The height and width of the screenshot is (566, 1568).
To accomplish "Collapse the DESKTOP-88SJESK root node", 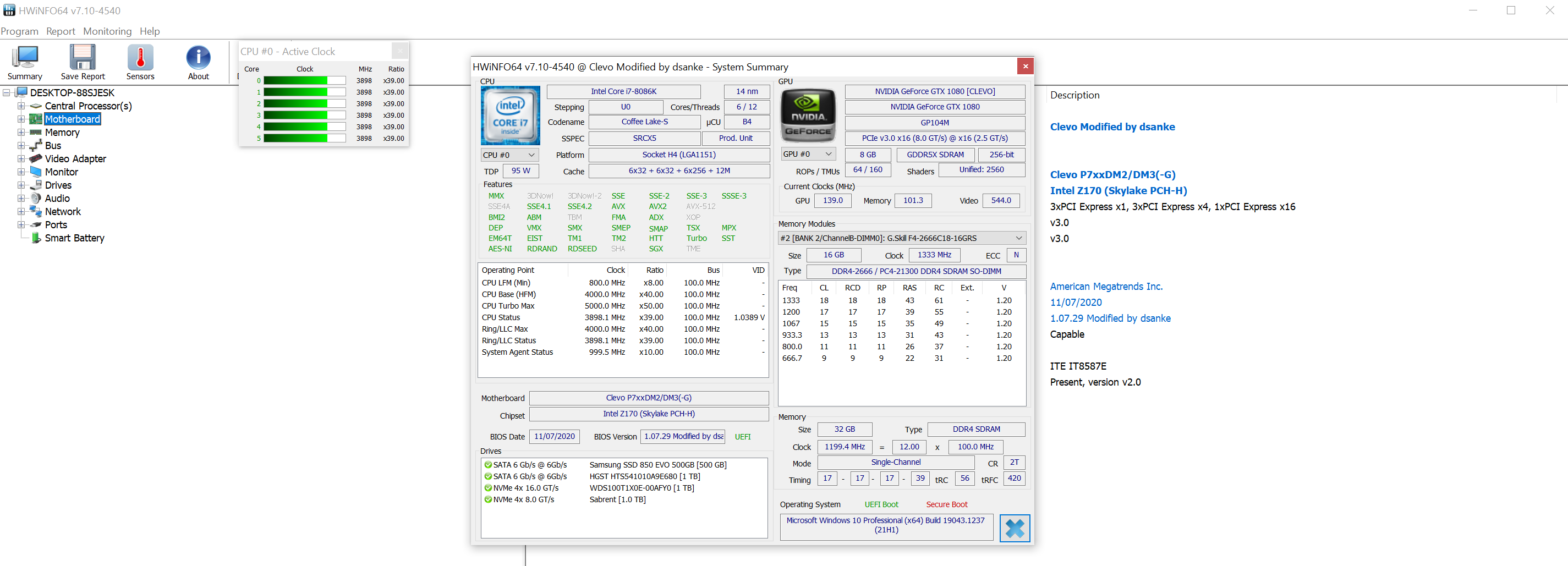I will [7, 92].
